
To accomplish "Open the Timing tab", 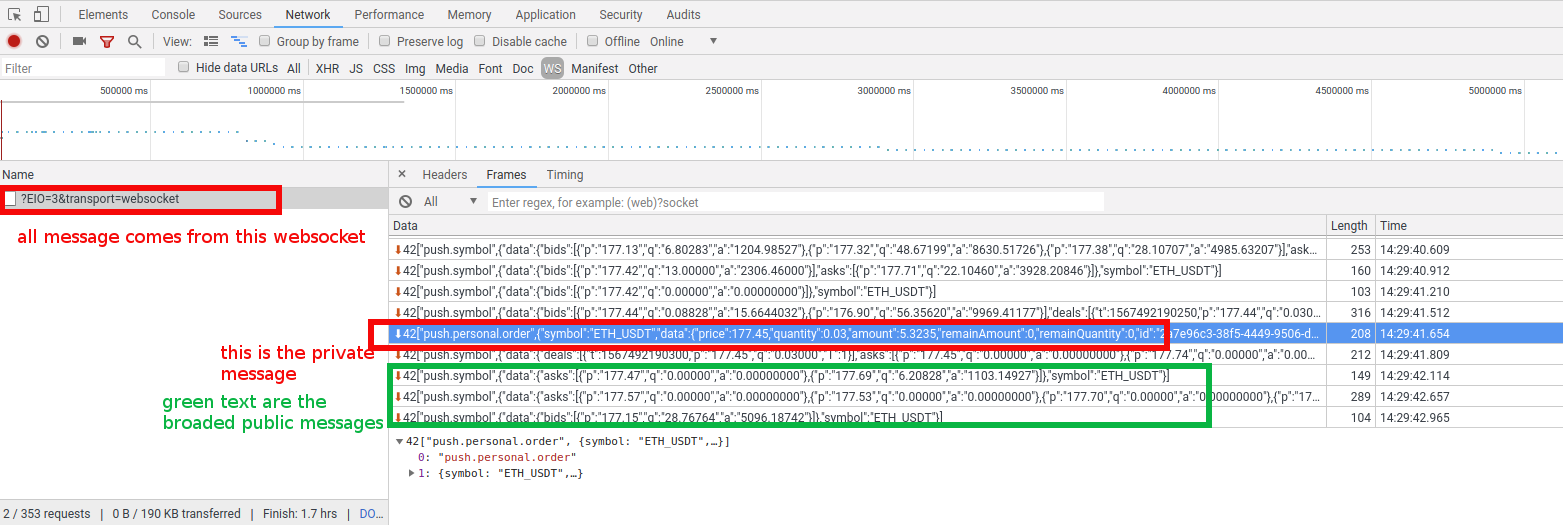I will point(565,174).
